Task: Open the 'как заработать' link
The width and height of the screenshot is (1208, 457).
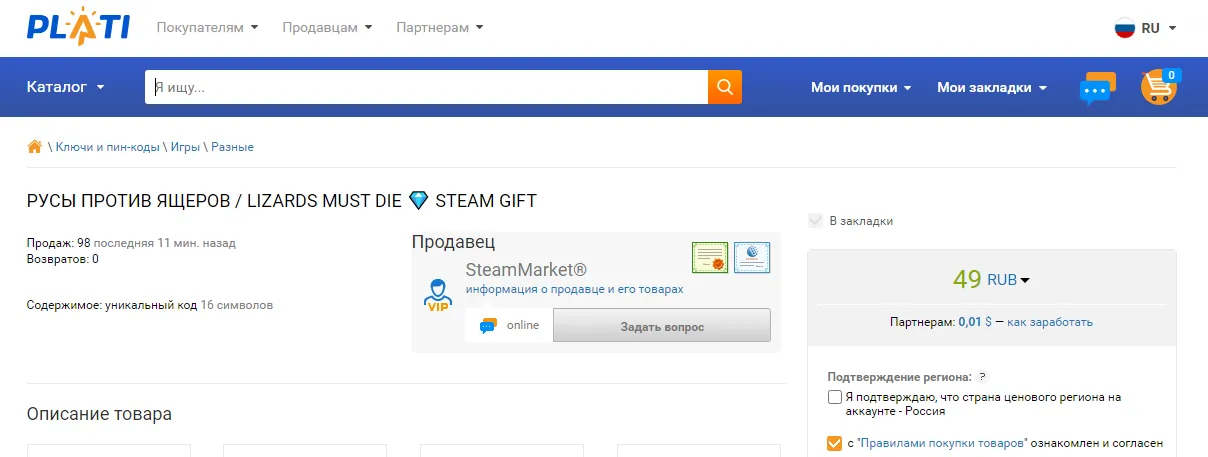Action: click(1050, 322)
